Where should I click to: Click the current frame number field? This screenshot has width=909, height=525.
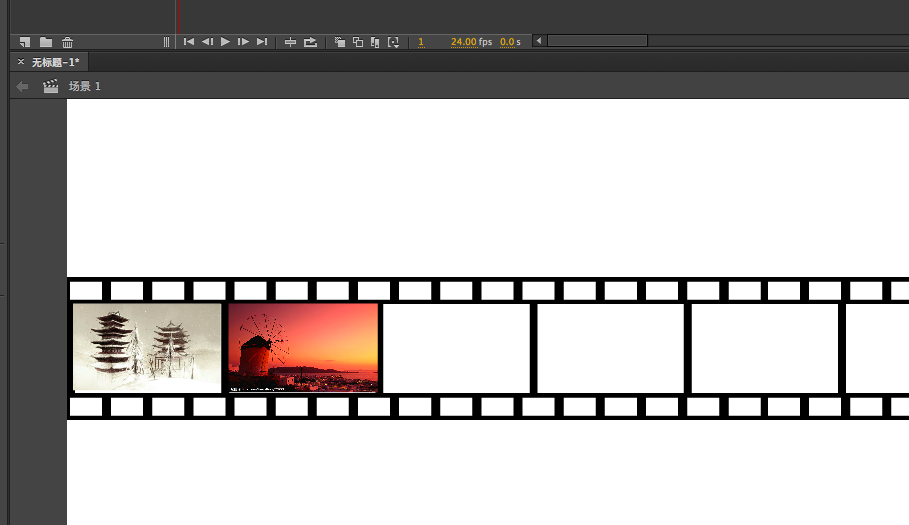click(421, 42)
